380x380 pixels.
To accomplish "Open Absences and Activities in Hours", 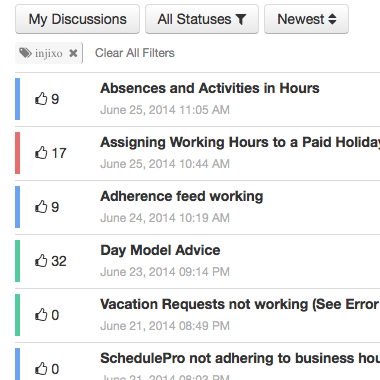I will 210,88.
